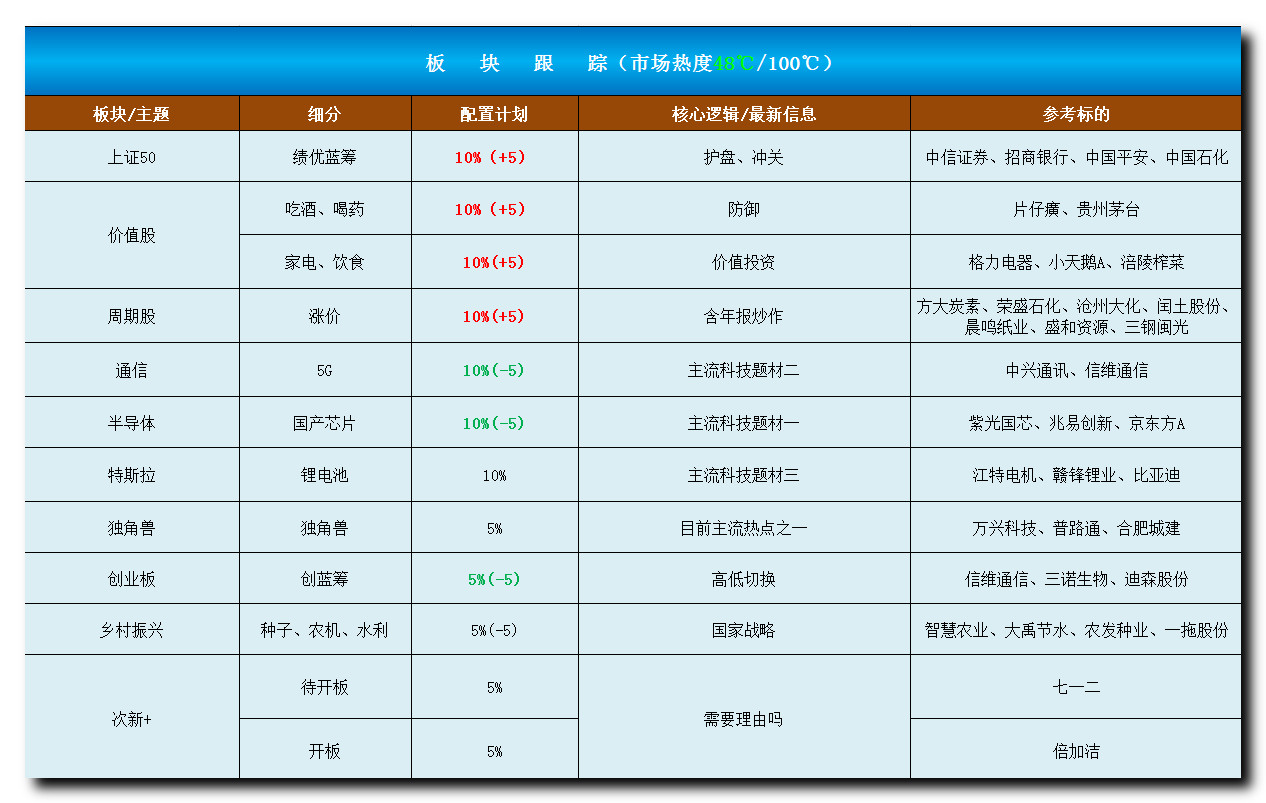Click the 高低切换 logic cell
The image size is (1266, 803).
[x=744, y=579]
